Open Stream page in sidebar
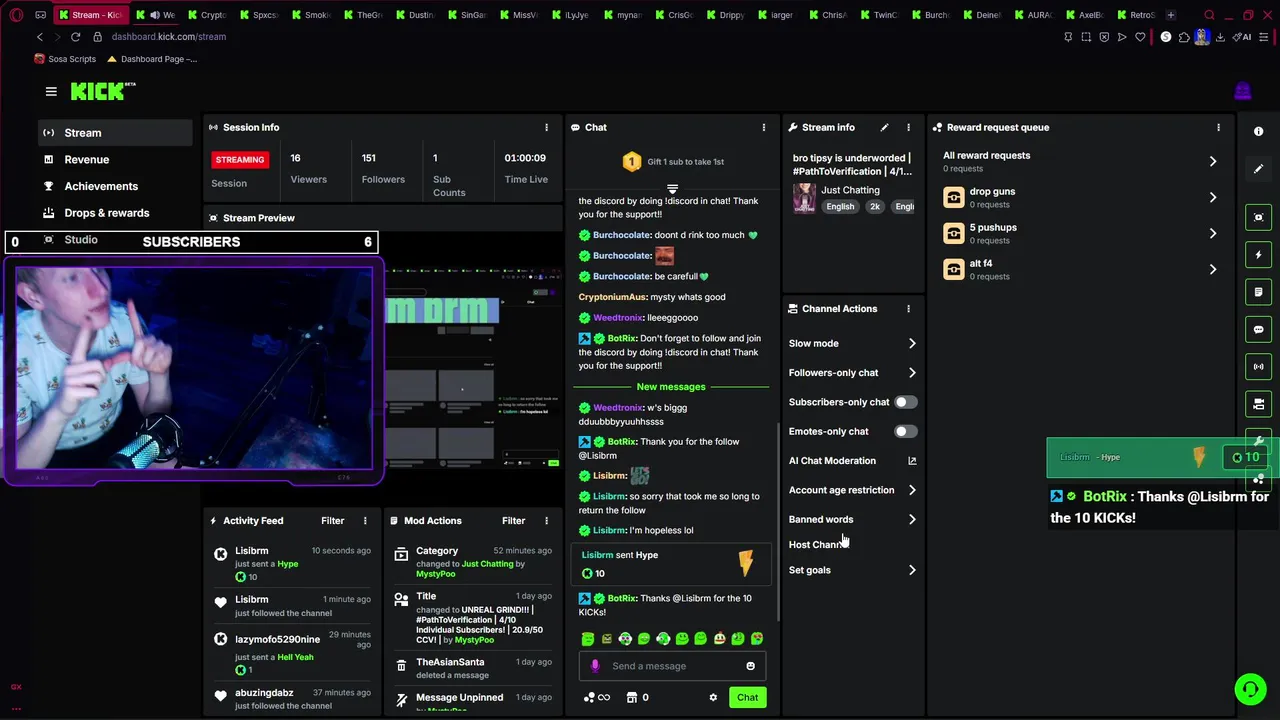Image resolution: width=1280 pixels, height=720 pixels. pyautogui.click(x=115, y=133)
